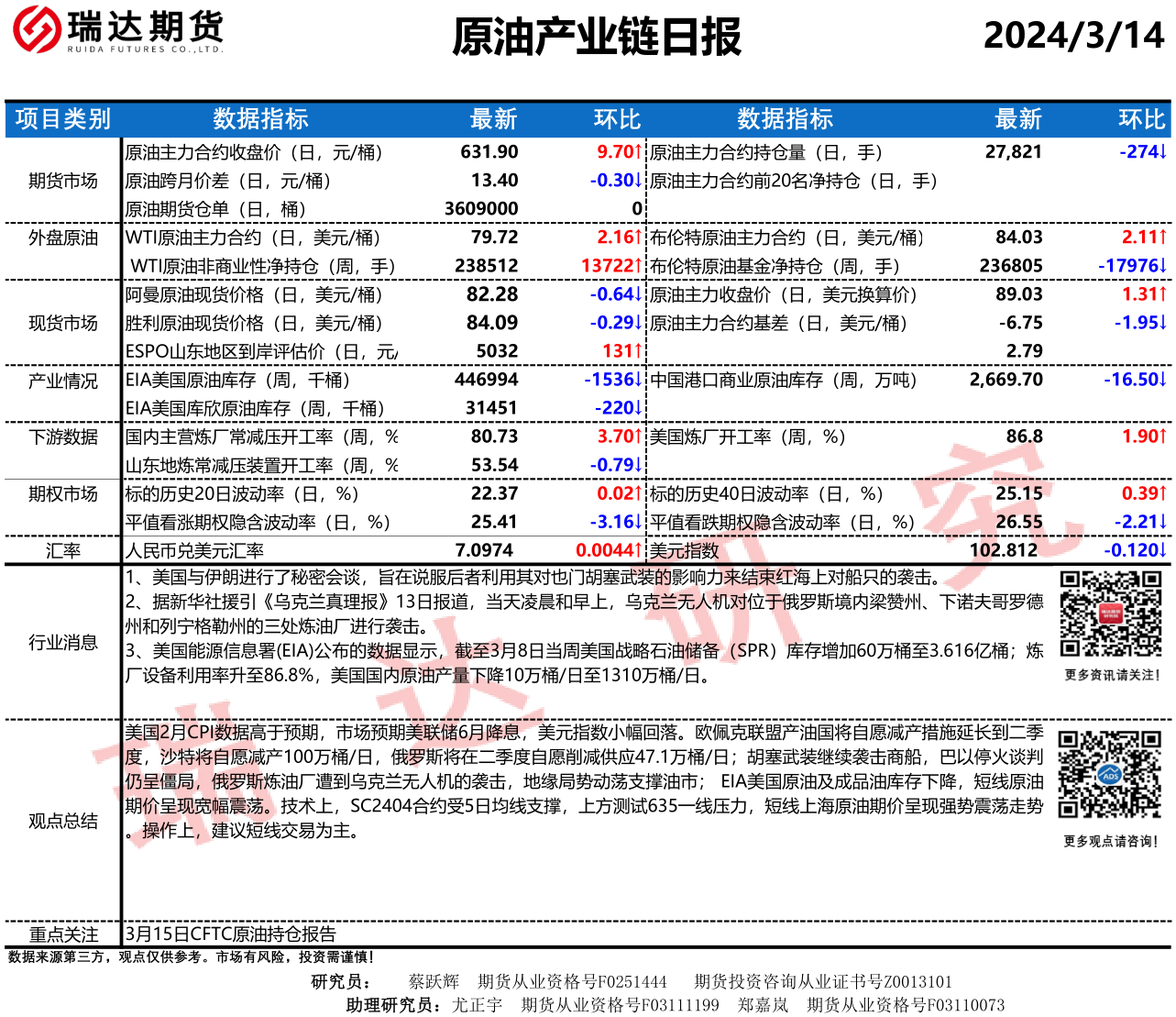Select the 外盘原油 category cell

62,238
